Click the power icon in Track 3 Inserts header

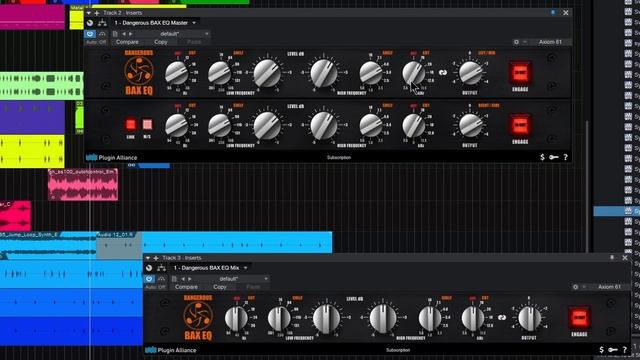pyautogui.click(x=149, y=268)
